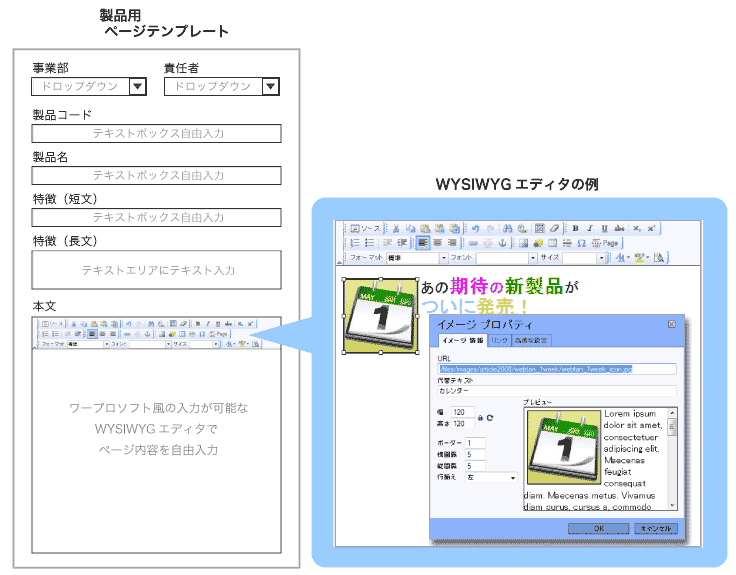The image size is (736, 575).
Task: Open the フォーマット dropdown in the example editor
Action: [x=417, y=258]
